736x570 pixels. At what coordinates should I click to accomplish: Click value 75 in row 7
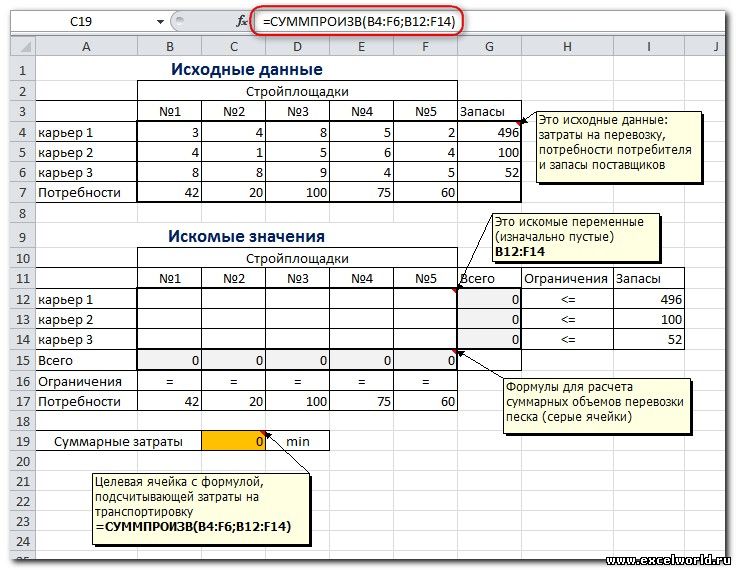tap(361, 193)
